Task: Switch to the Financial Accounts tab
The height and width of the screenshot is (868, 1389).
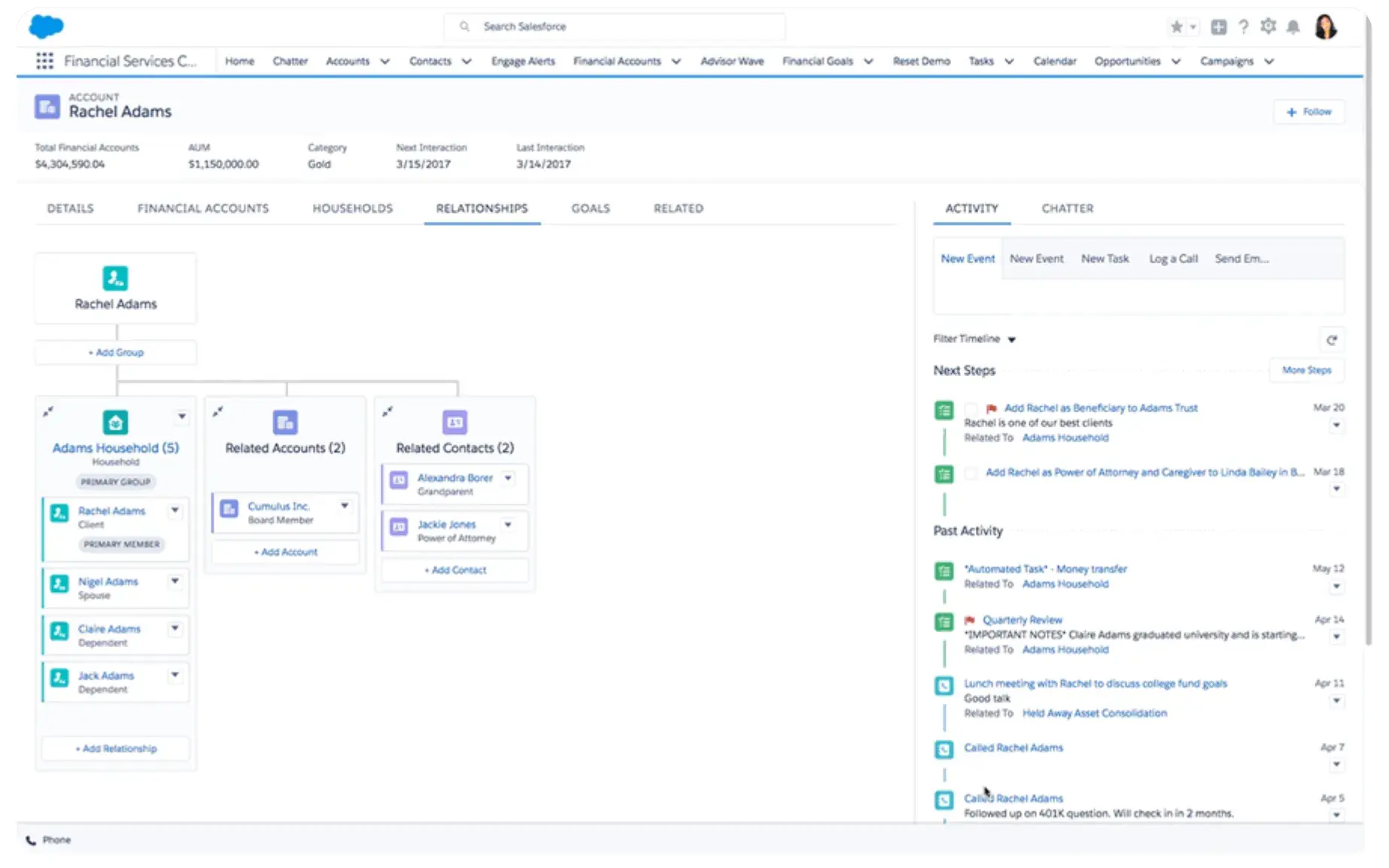Action: coord(202,208)
